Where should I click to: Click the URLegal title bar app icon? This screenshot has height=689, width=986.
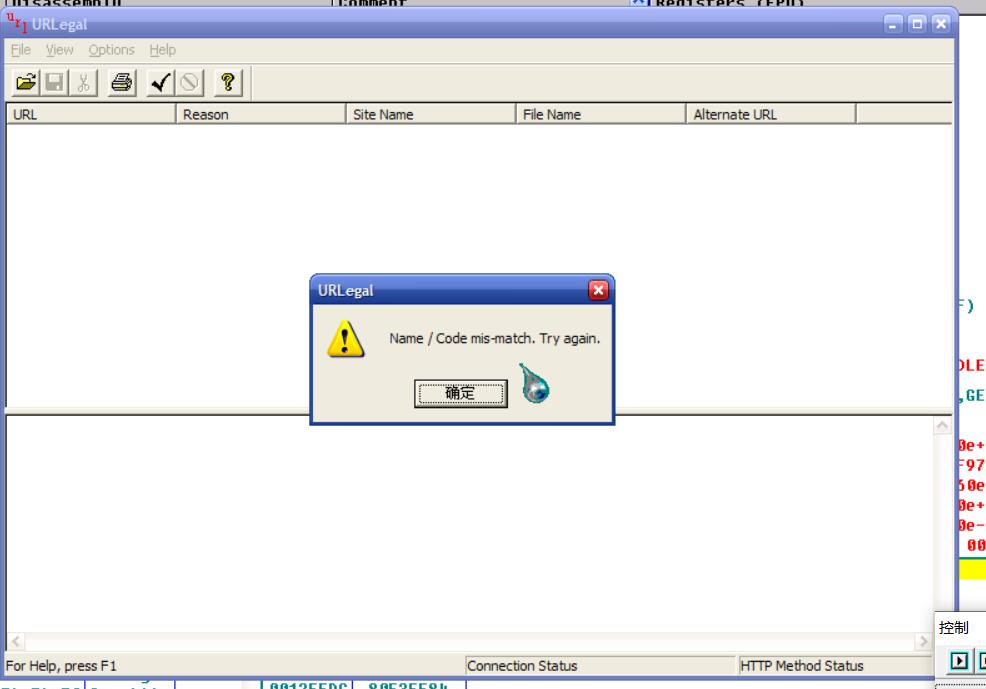pyautogui.click(x=18, y=23)
